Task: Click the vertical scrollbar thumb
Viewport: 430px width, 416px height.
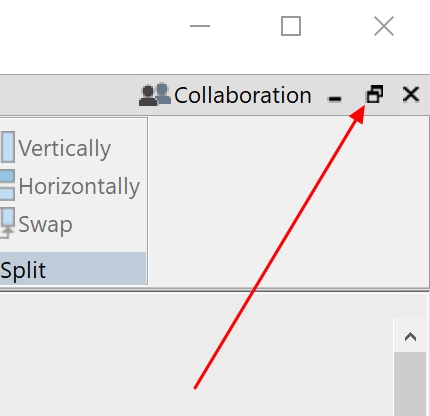Action: (410, 384)
